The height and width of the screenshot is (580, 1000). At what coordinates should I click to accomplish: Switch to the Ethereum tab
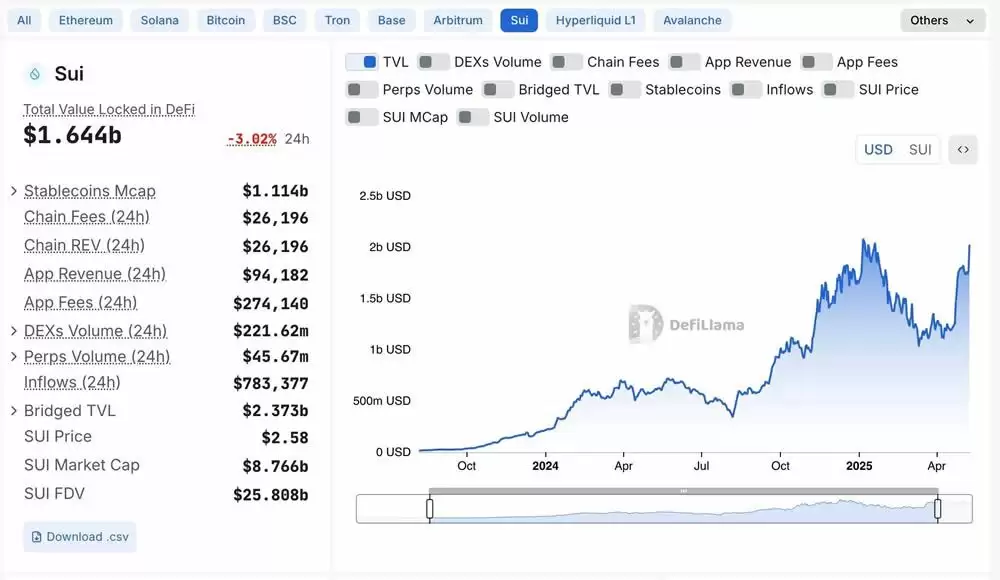(x=85, y=19)
